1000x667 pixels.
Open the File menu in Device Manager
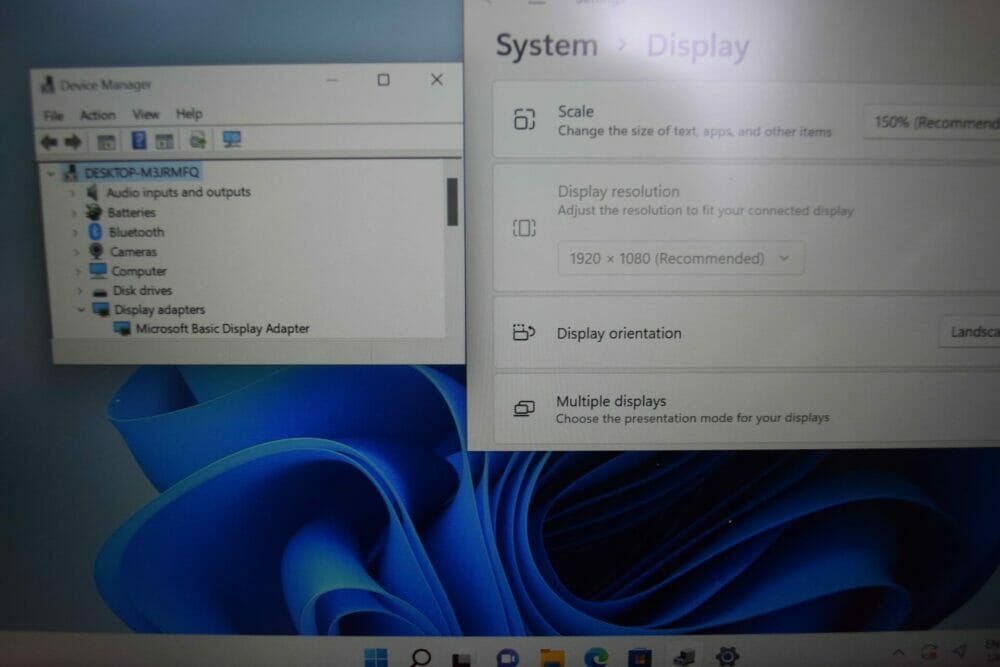pos(54,115)
